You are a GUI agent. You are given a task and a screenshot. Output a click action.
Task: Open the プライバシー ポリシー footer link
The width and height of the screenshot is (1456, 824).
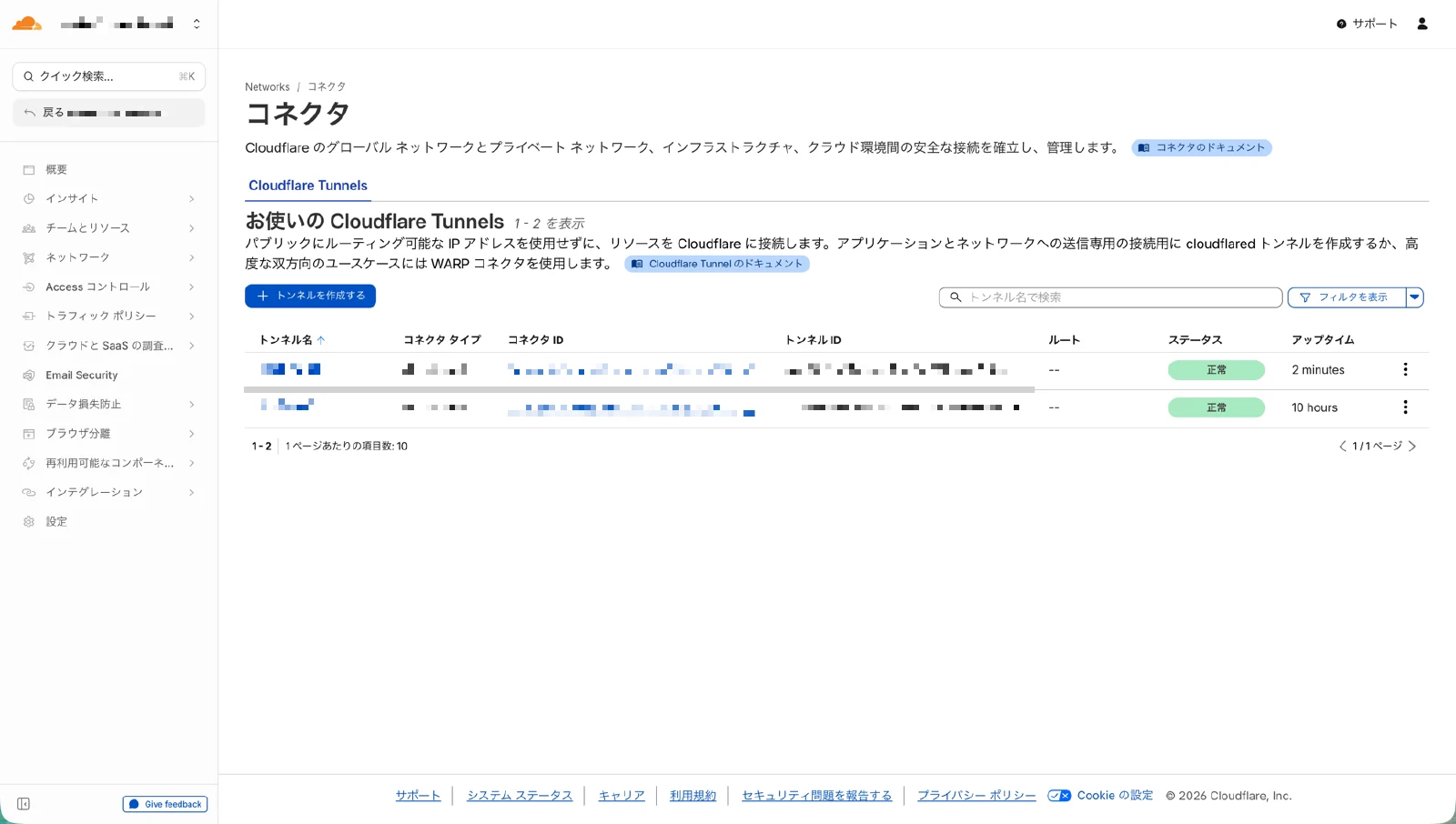click(x=975, y=795)
